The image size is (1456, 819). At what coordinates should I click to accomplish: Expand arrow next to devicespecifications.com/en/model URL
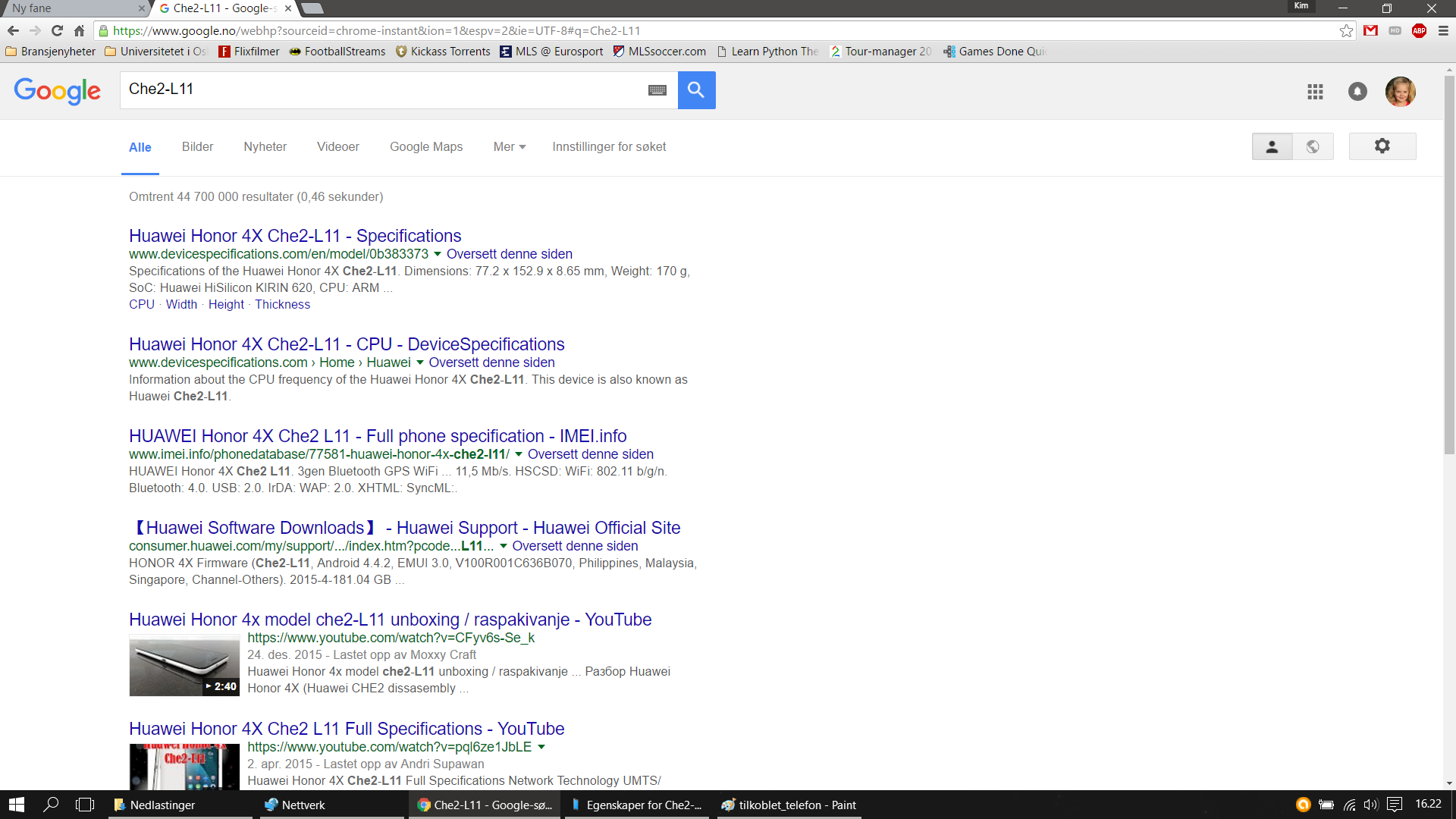pyautogui.click(x=438, y=255)
